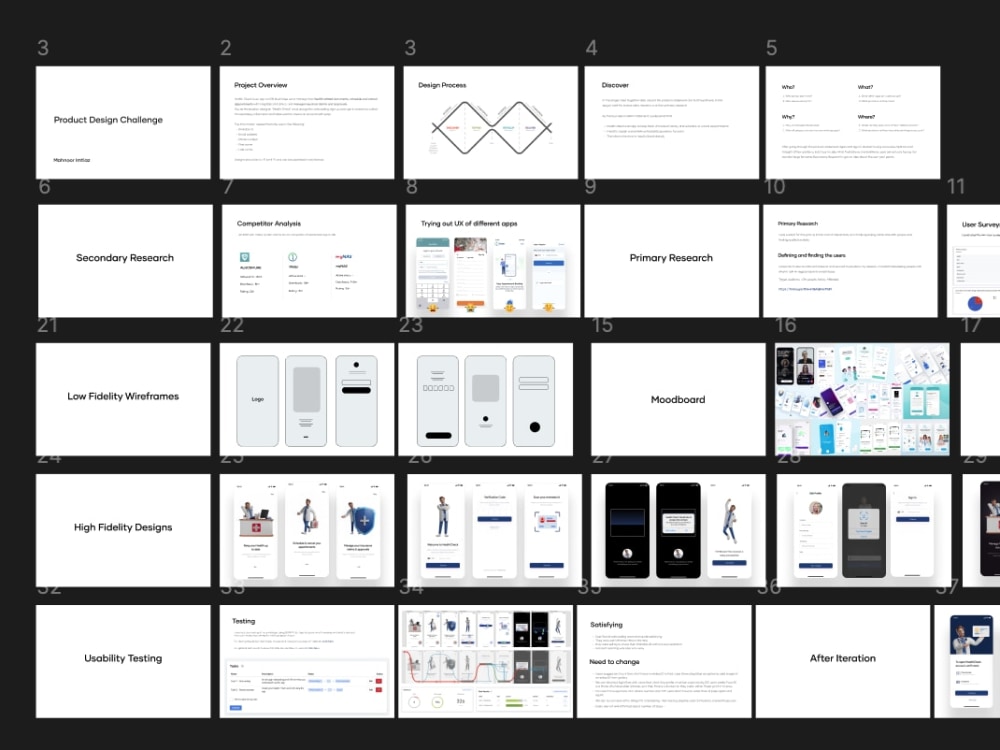Open the Design Process double diamond frame

490,122
